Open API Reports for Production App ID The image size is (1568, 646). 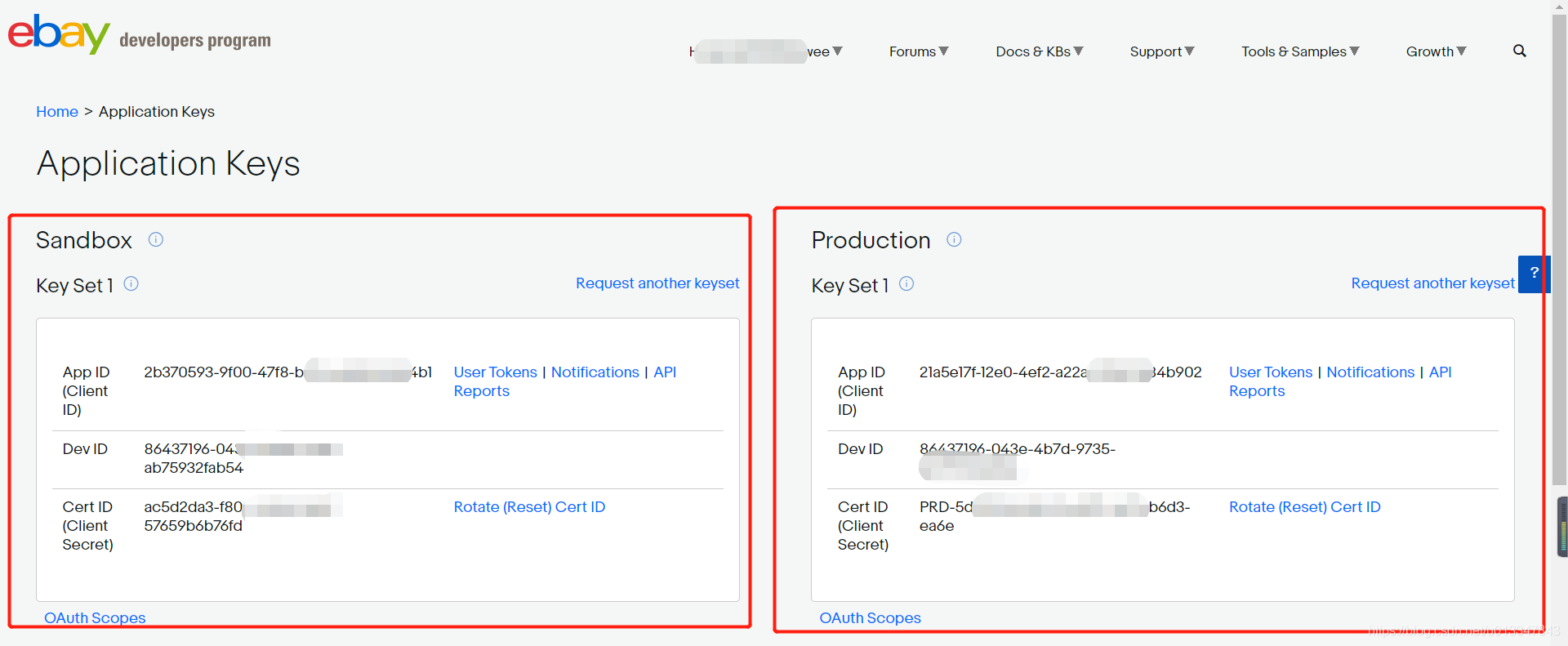tap(1340, 381)
